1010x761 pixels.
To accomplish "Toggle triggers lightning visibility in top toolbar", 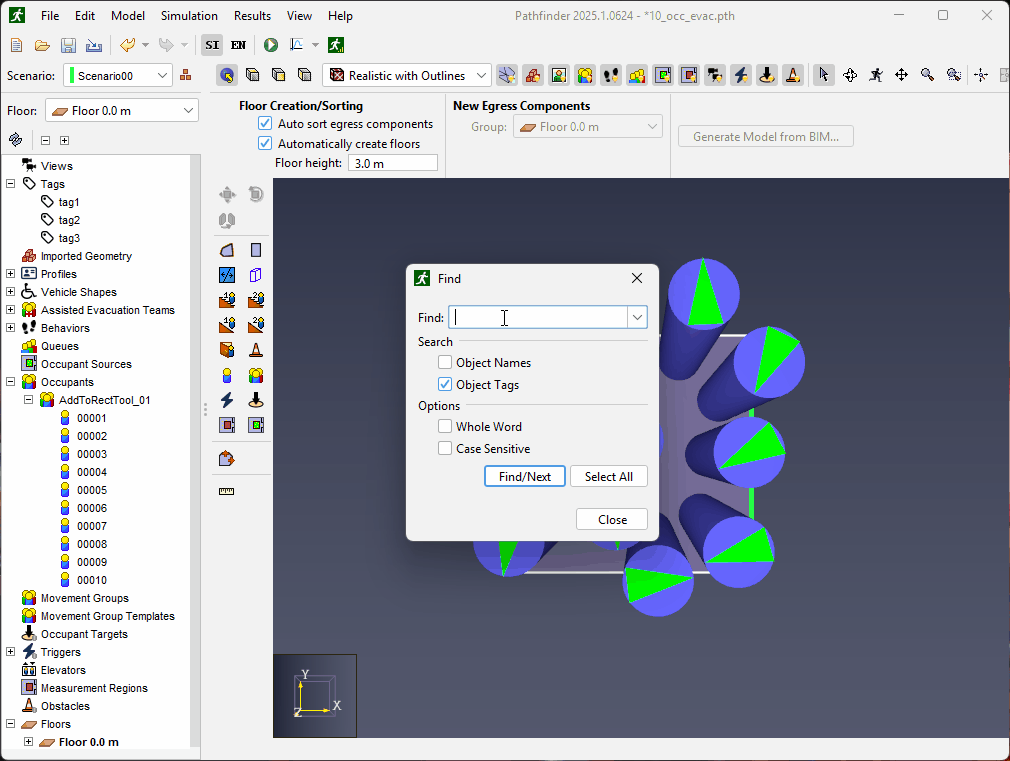I will tap(741, 75).
